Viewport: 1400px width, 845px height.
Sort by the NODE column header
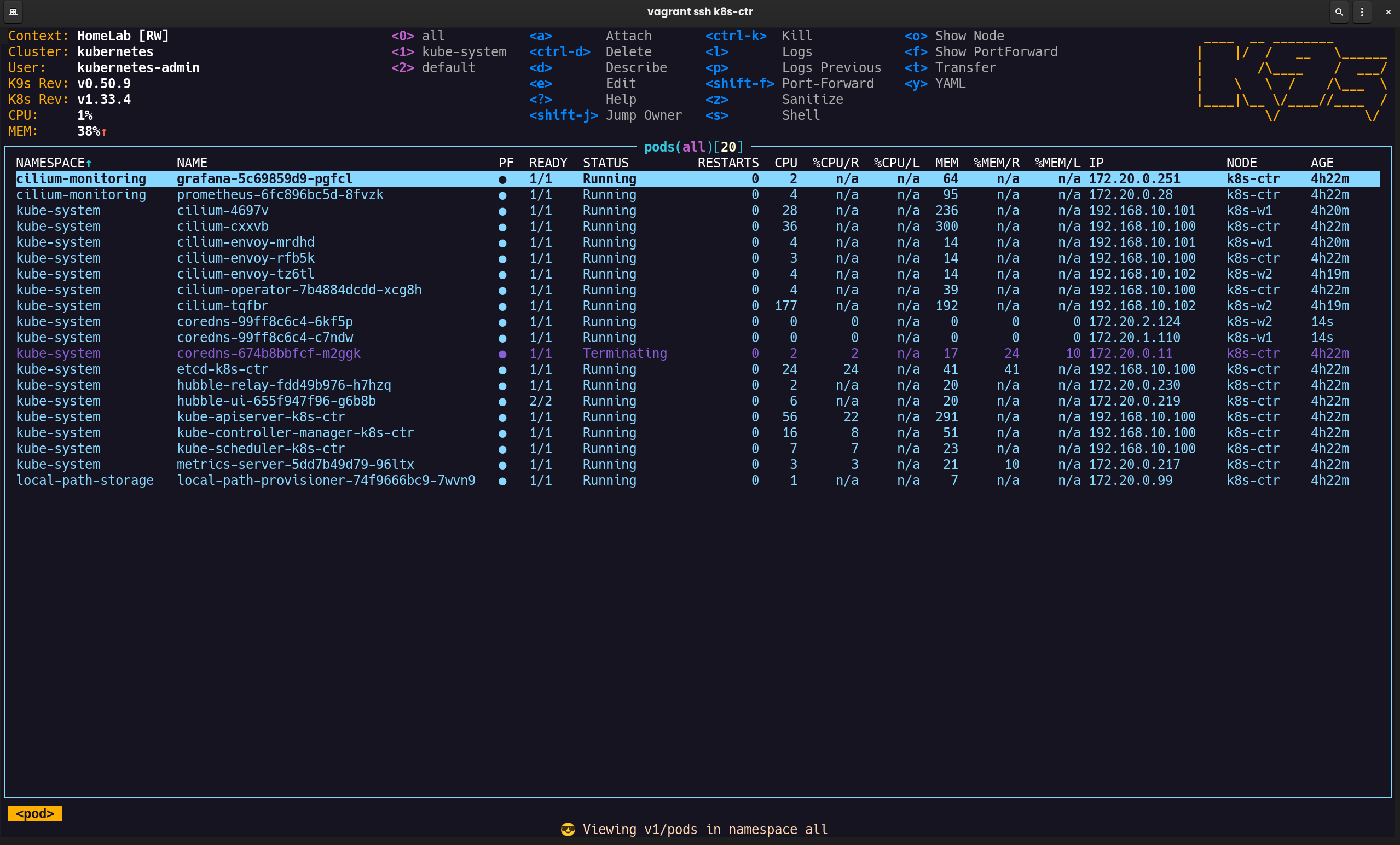click(x=1241, y=163)
